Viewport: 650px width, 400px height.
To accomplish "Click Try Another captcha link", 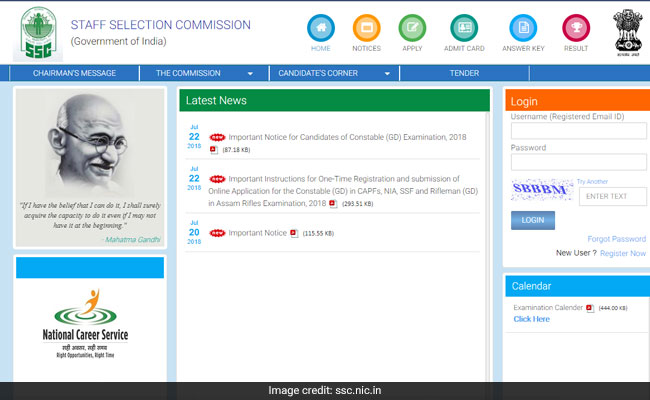I will (x=592, y=182).
